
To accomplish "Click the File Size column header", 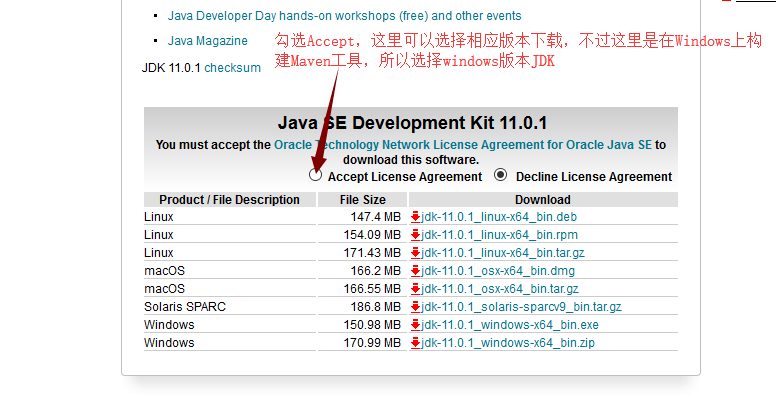I will [363, 200].
